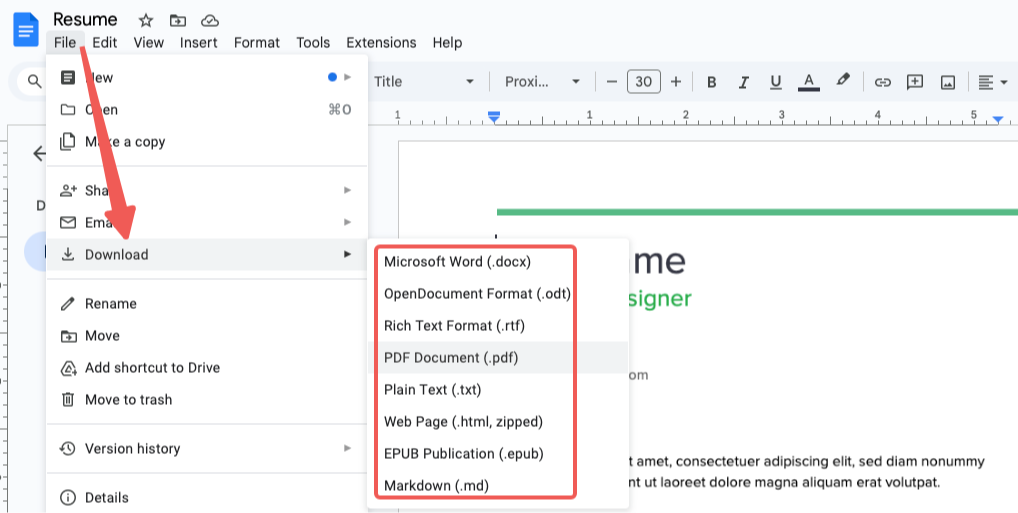
Task: Open the Tools menu
Action: point(313,43)
